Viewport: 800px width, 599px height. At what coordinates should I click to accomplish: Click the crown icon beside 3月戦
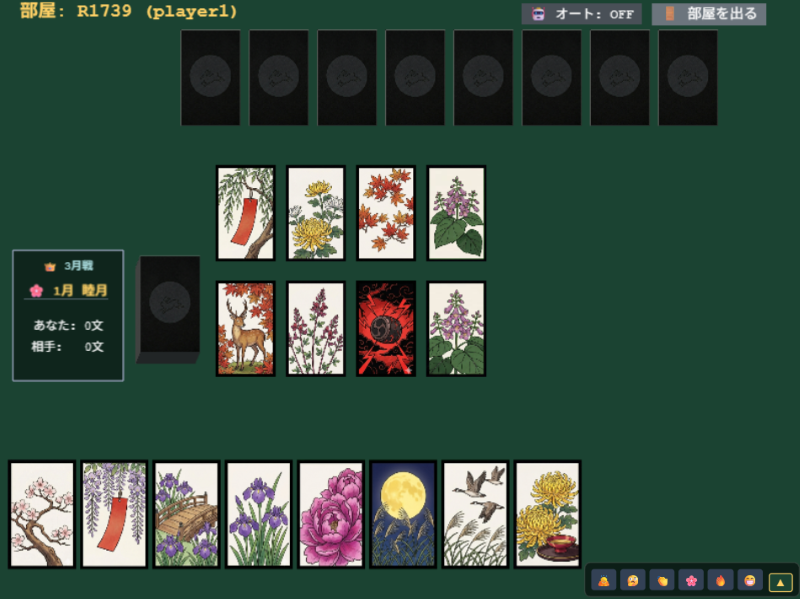coord(50,266)
